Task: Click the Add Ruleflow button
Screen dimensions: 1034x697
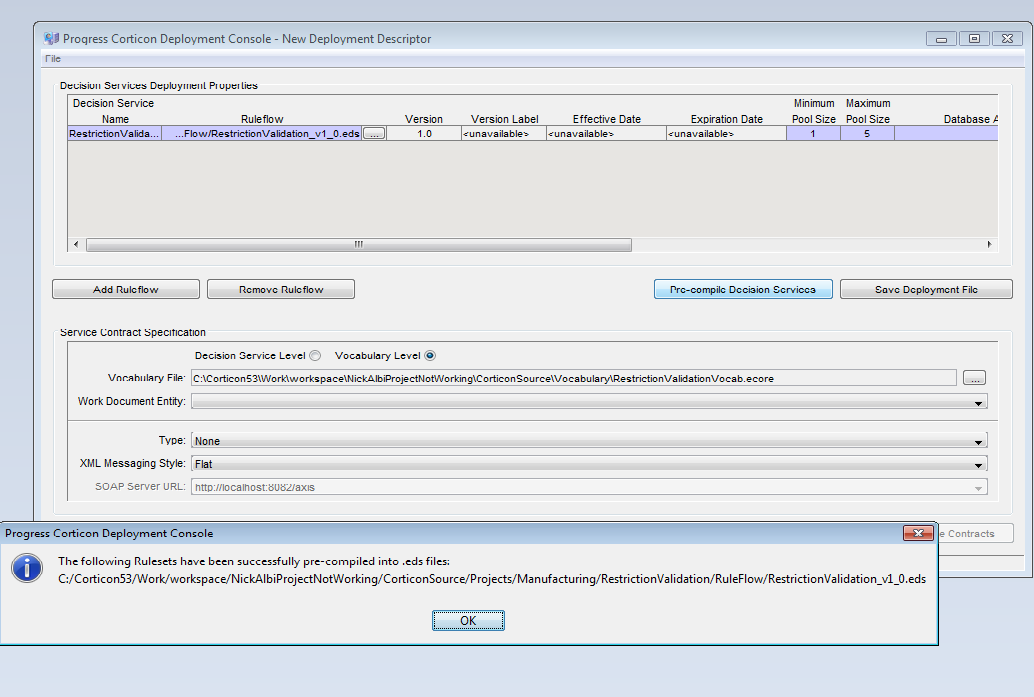Action: click(x=126, y=289)
